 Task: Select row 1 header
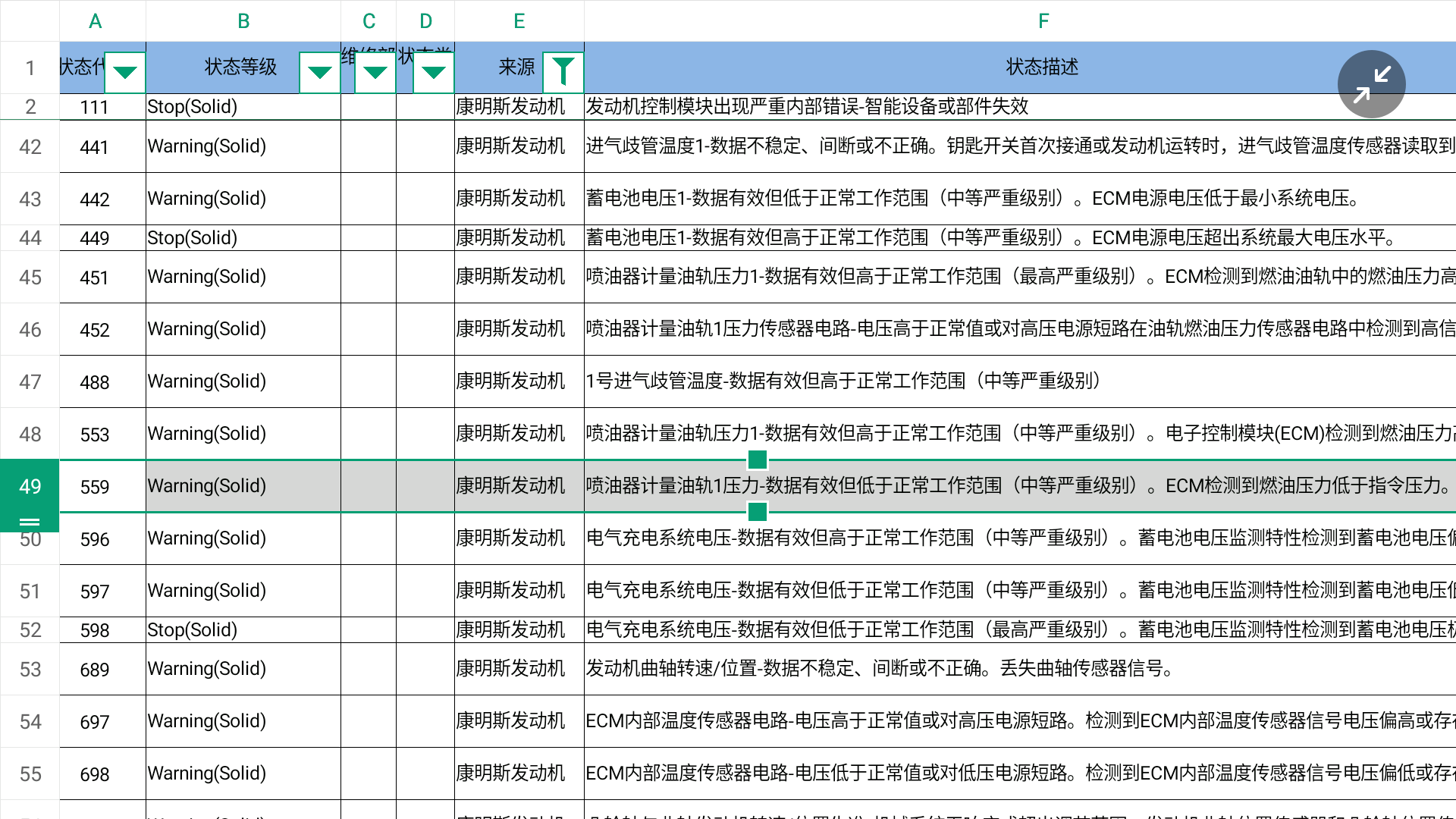point(30,67)
